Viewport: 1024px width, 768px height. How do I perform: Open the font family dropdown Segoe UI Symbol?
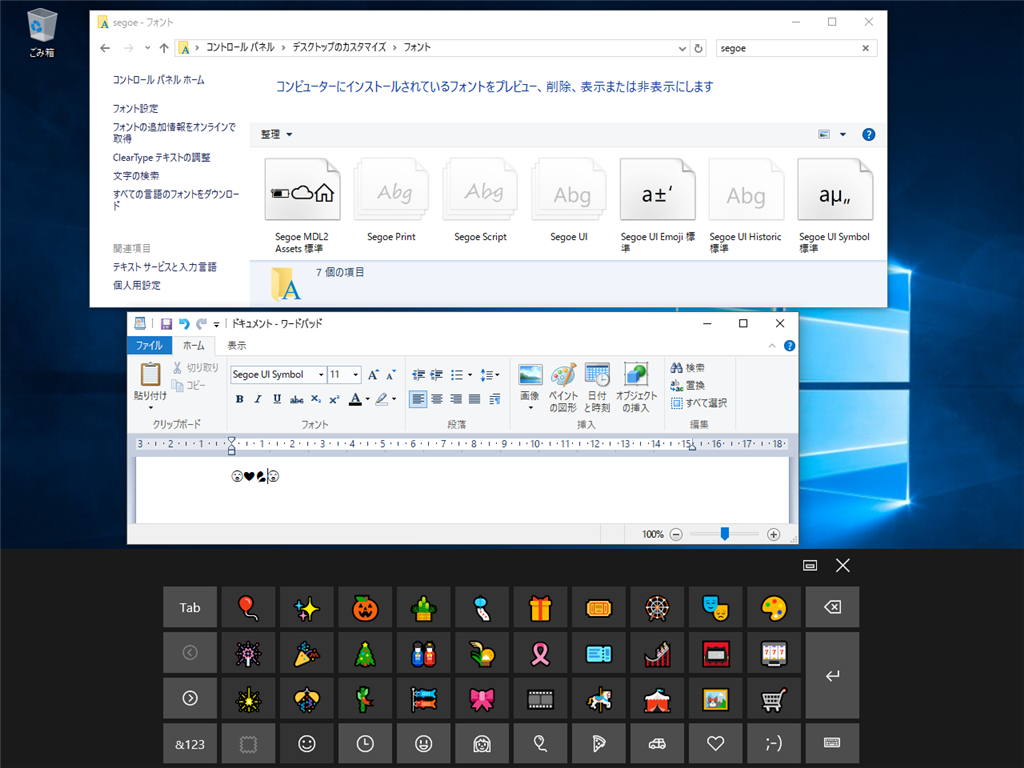321,374
